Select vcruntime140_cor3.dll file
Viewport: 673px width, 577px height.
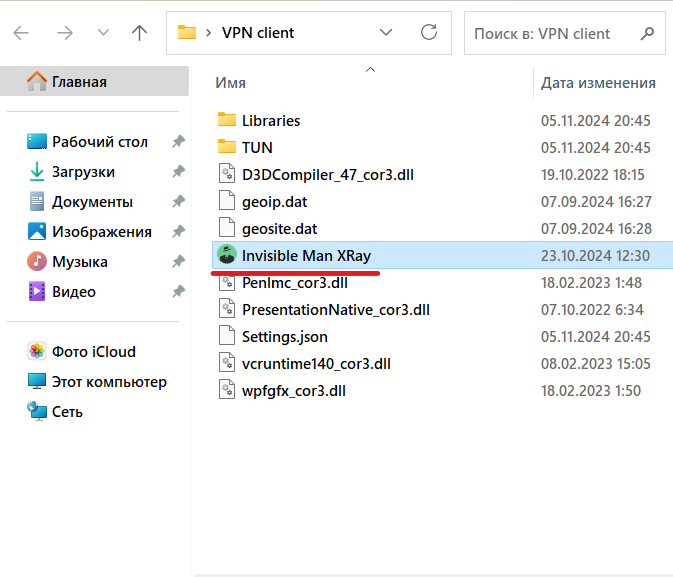click(x=316, y=364)
